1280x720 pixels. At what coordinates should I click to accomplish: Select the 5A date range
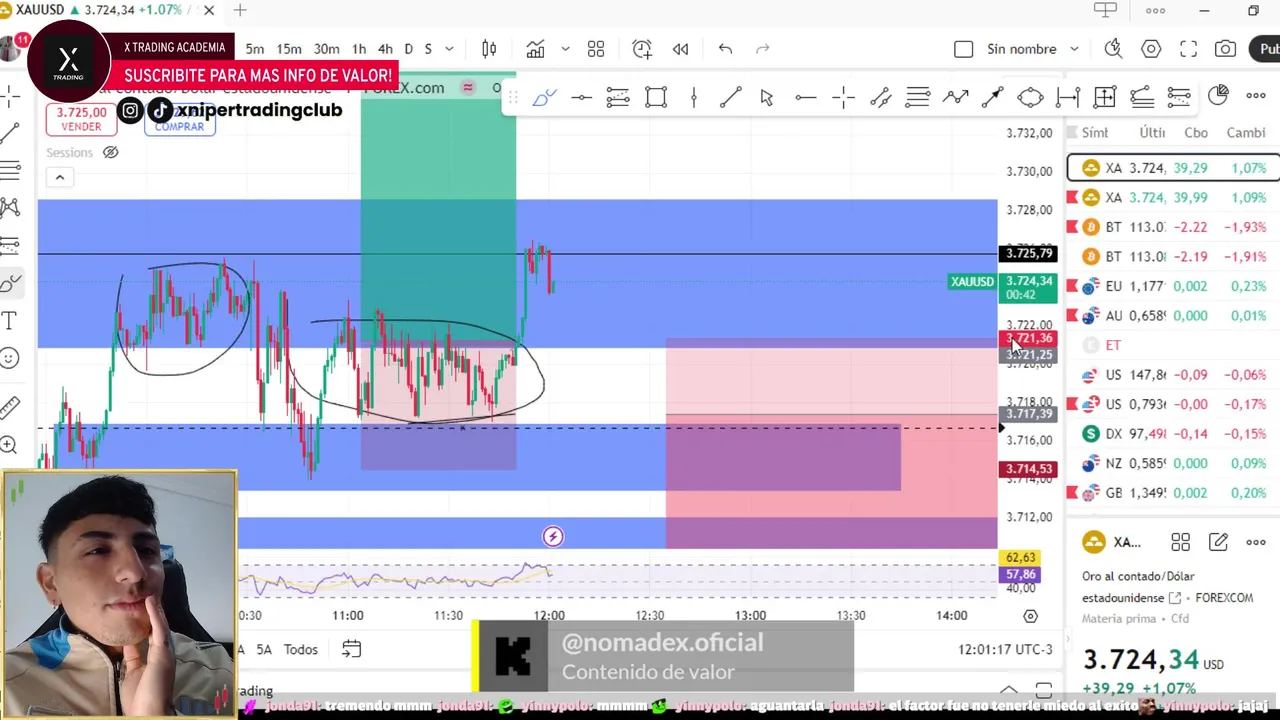pyautogui.click(x=264, y=649)
